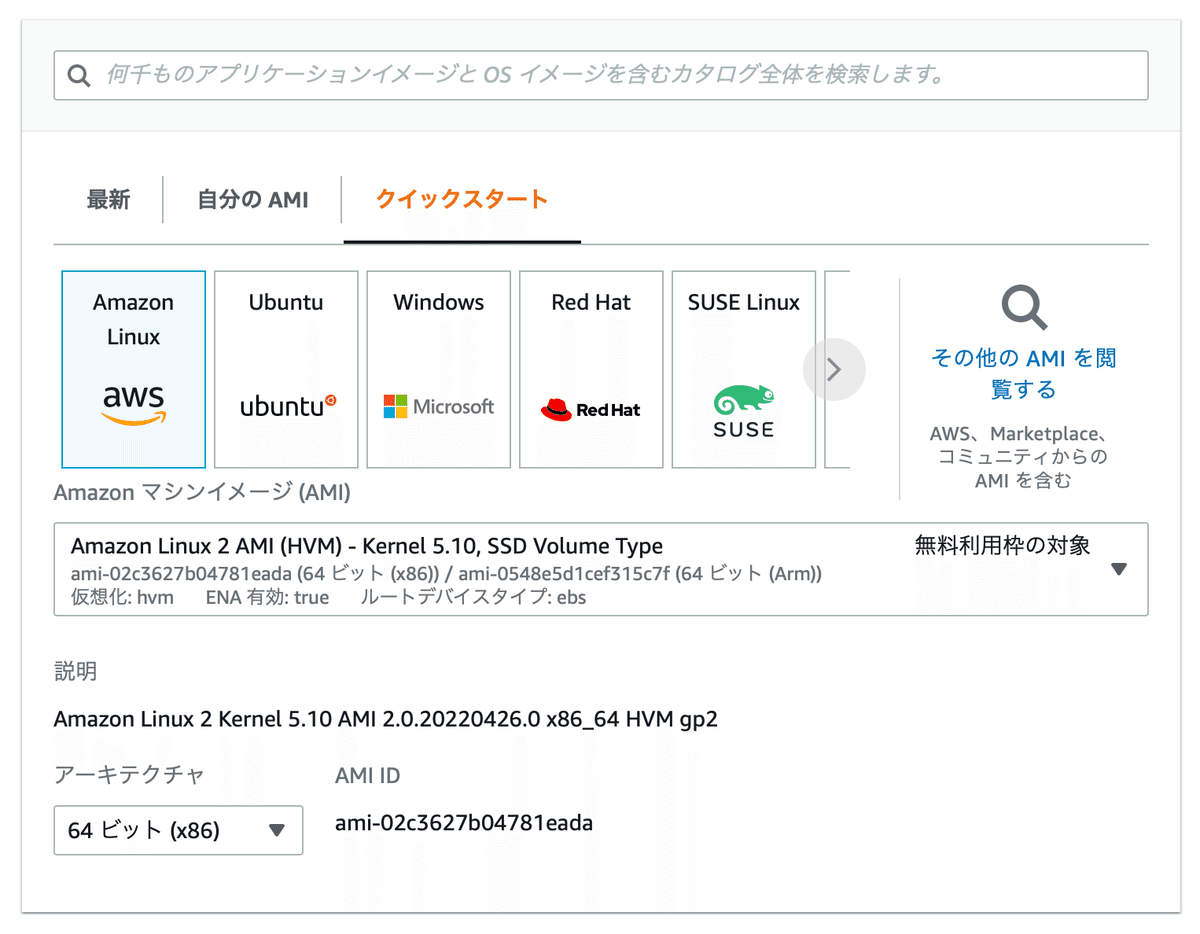1200x934 pixels.
Task: Choose the Red Hat AMI card
Action: click(x=591, y=369)
